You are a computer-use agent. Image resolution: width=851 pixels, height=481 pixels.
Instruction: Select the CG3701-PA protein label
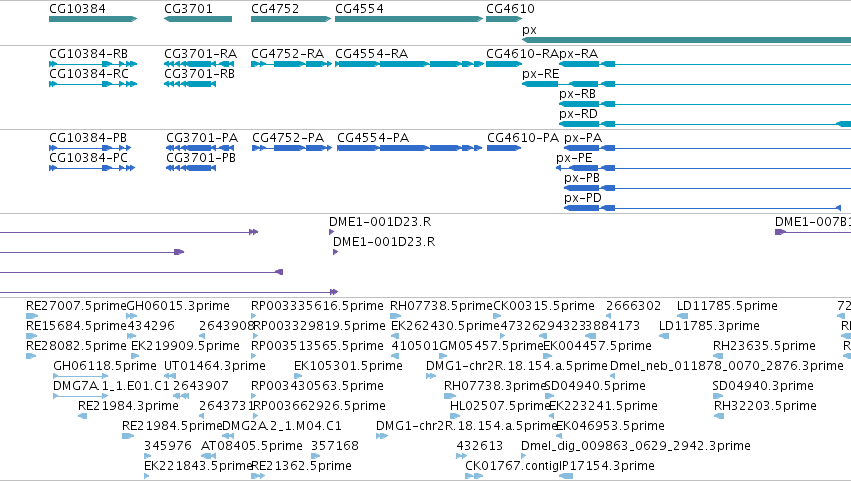click(202, 138)
